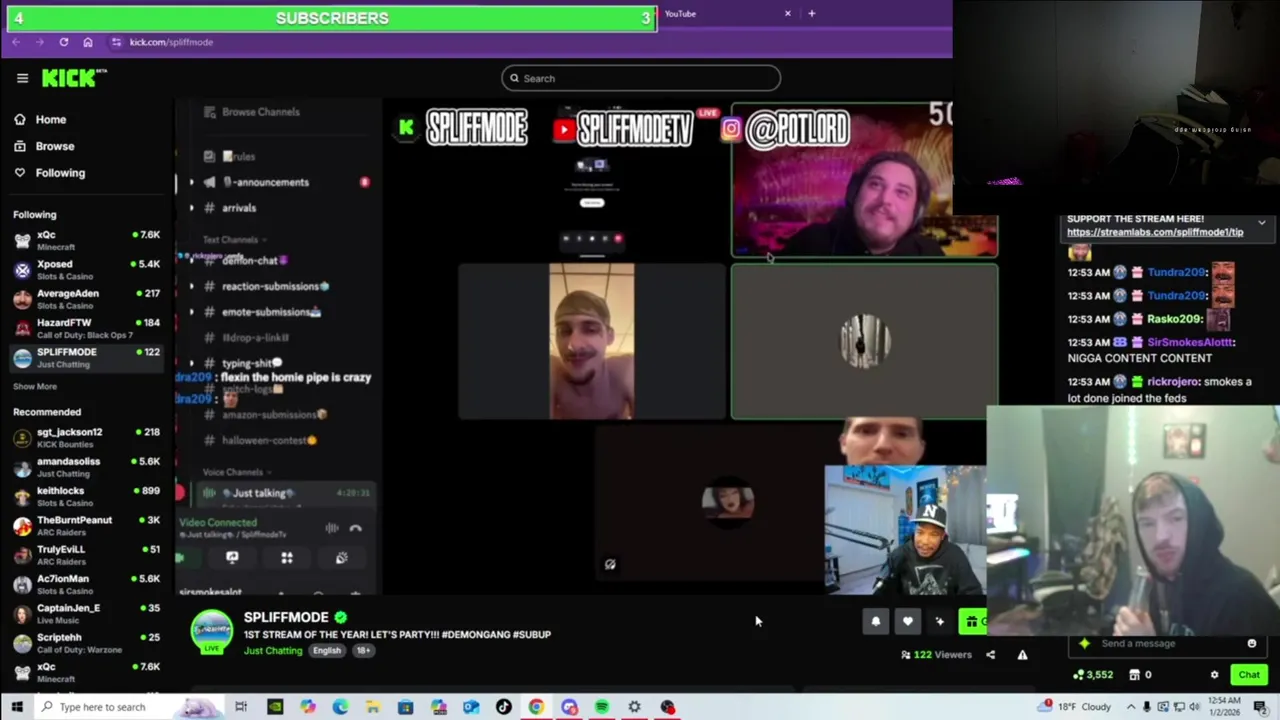Share the stream using the share icon

tap(990, 655)
